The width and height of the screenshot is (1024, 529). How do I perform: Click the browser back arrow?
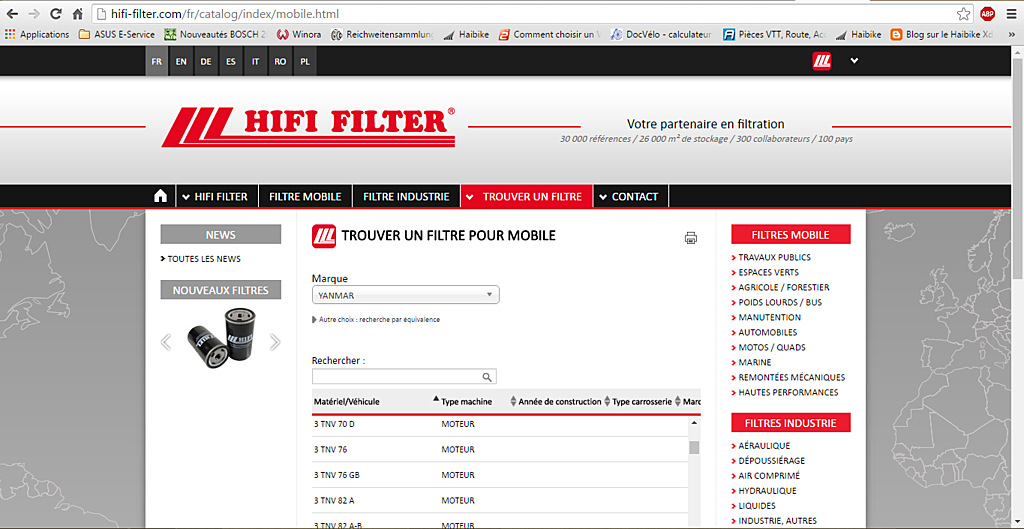(12, 14)
